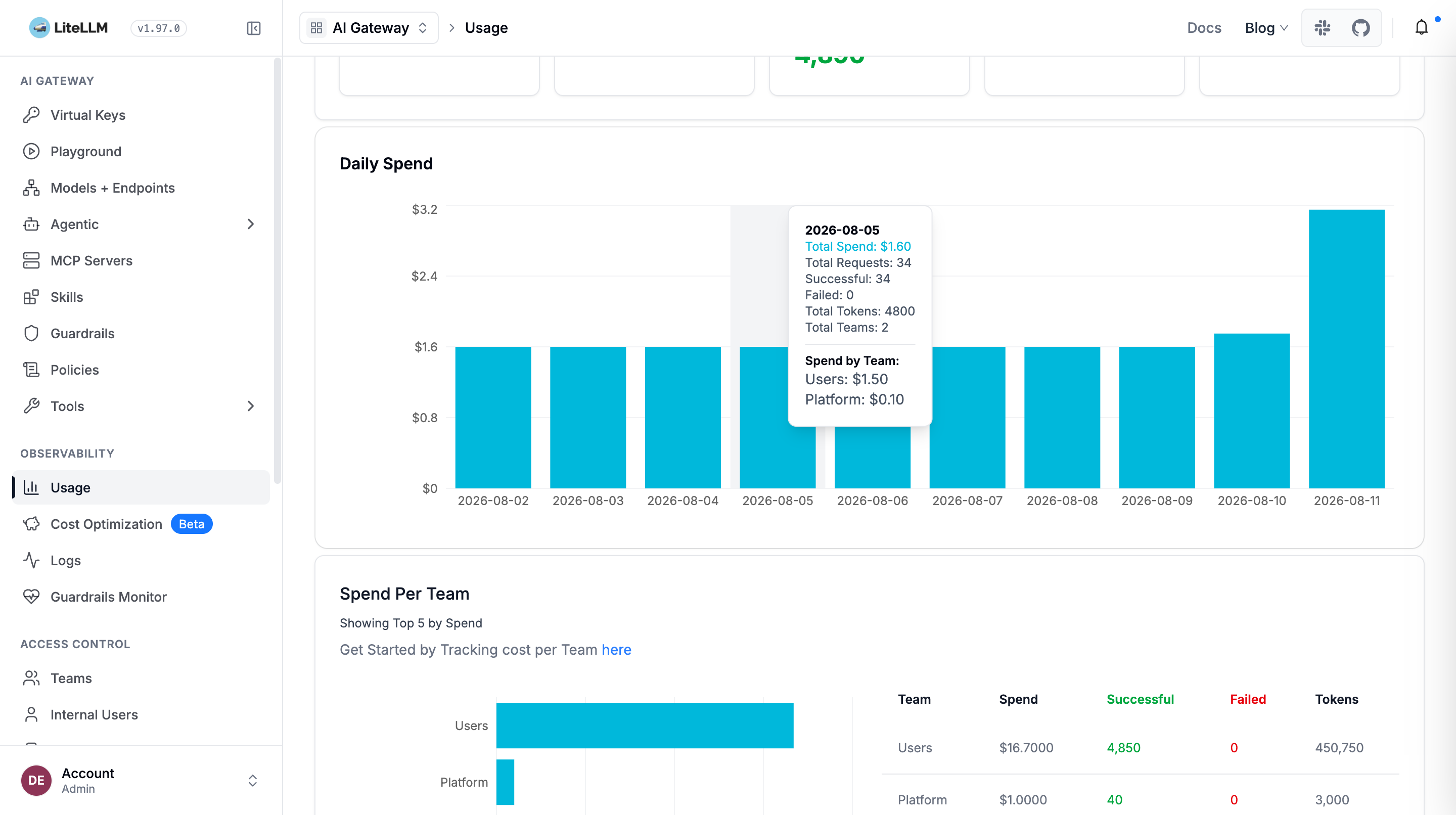Viewport: 1456px width, 815px height.
Task: Click the Users bar in Spend Per Team
Action: (x=645, y=725)
